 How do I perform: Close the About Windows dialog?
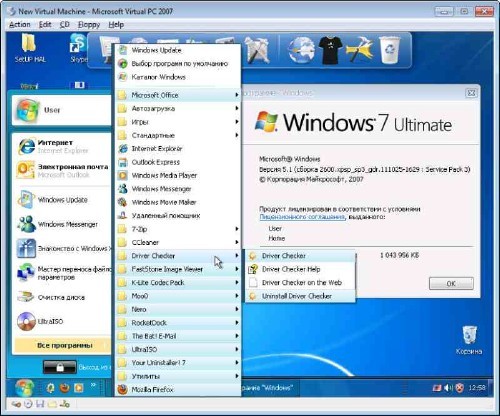pos(471,93)
